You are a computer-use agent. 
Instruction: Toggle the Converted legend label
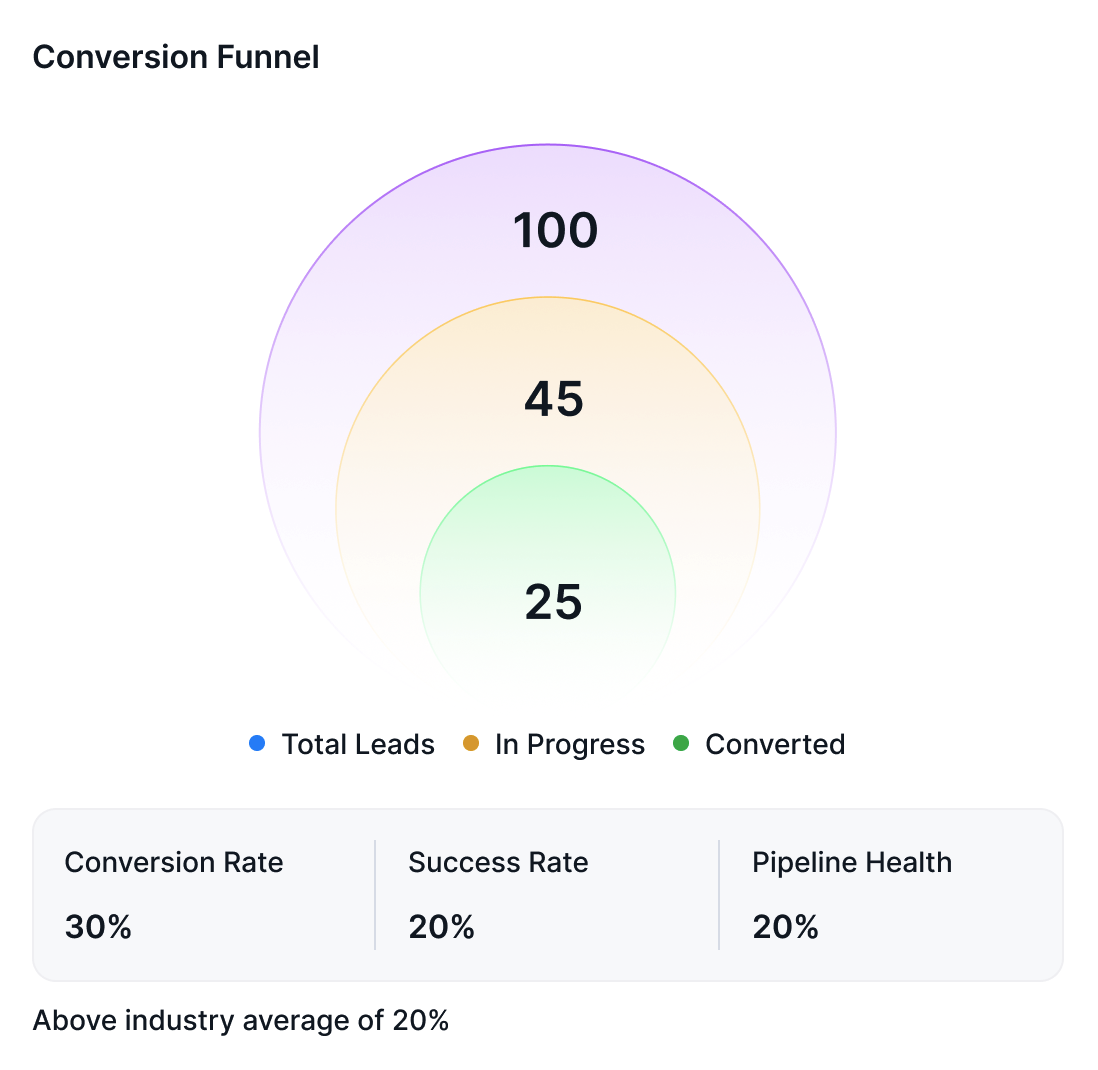(x=775, y=745)
